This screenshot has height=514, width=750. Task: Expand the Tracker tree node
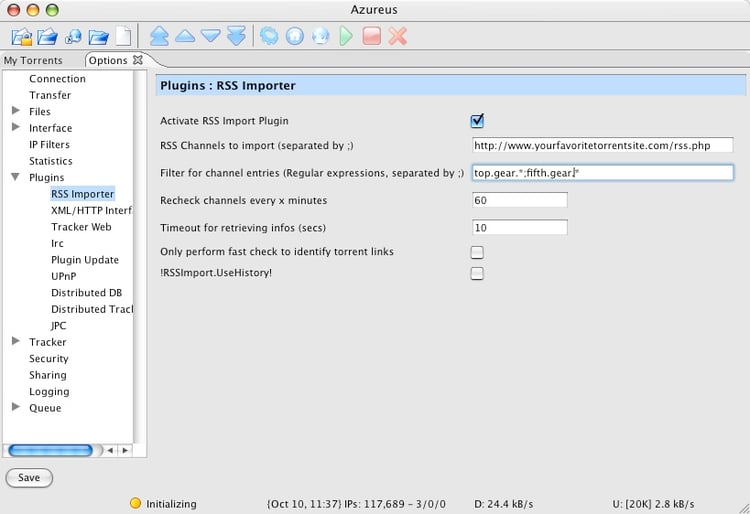(16, 341)
